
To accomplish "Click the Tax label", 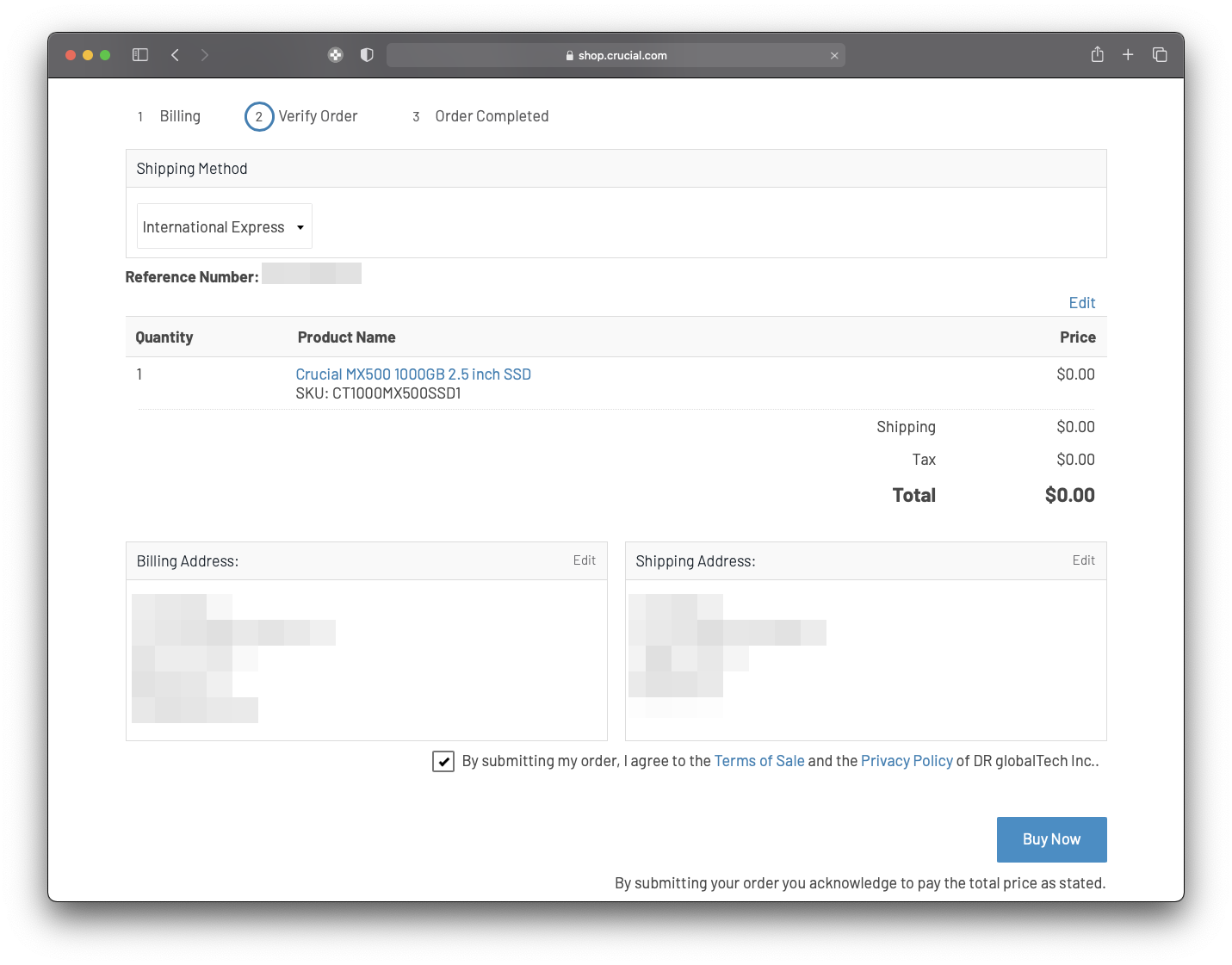I will [924, 460].
